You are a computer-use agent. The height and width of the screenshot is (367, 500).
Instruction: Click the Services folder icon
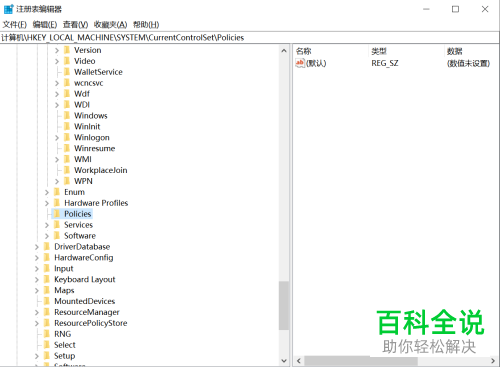click(57, 225)
